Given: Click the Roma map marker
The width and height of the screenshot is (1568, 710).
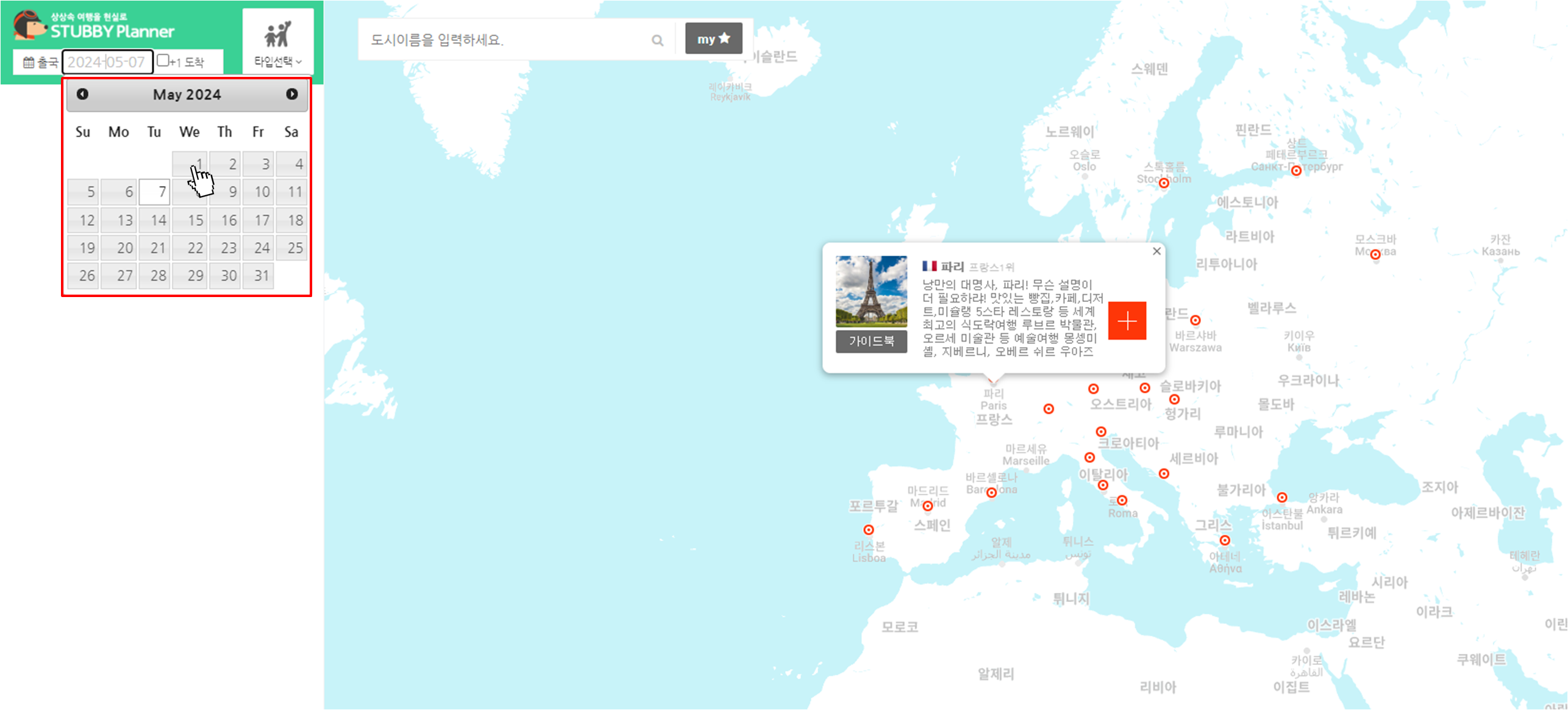Looking at the screenshot, I should click(1122, 500).
